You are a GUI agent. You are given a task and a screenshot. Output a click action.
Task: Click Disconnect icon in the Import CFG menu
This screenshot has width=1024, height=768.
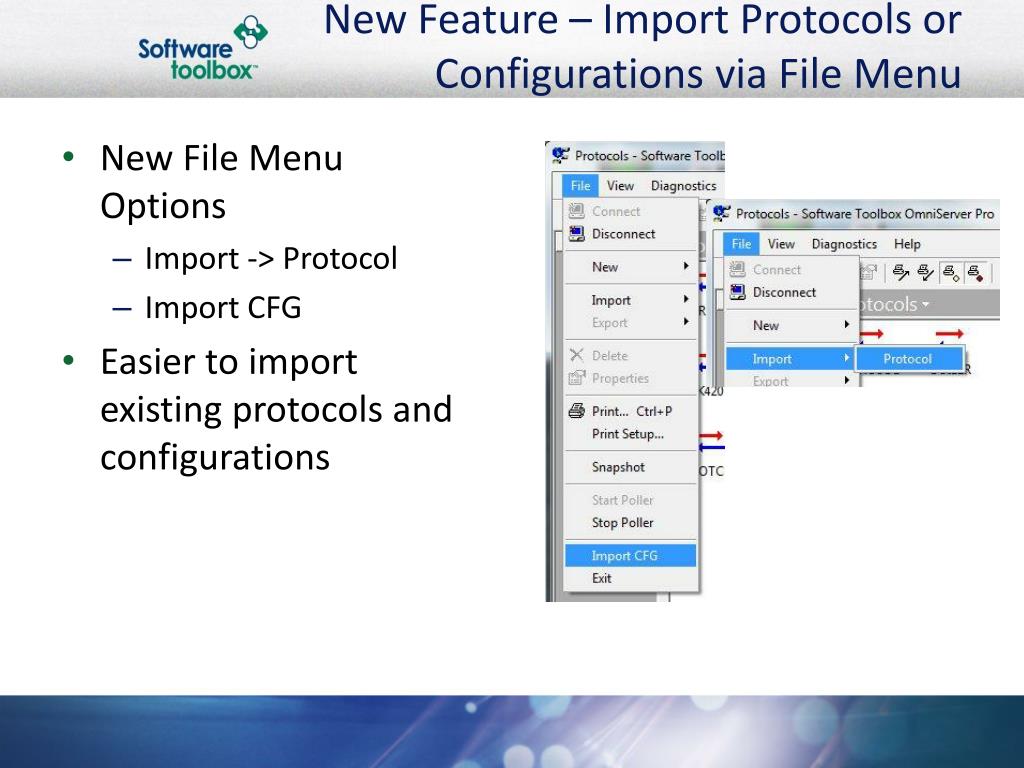click(x=576, y=234)
